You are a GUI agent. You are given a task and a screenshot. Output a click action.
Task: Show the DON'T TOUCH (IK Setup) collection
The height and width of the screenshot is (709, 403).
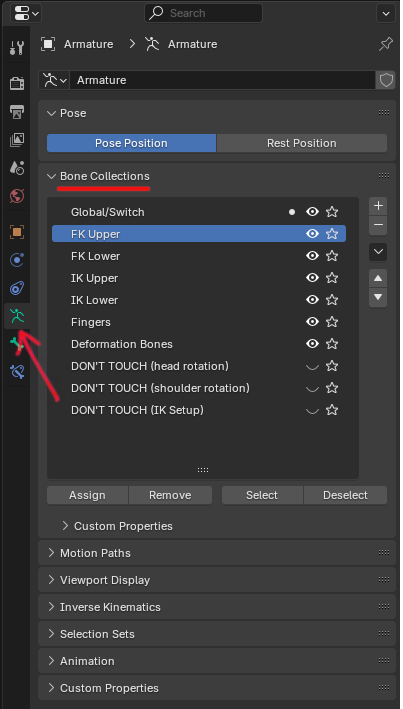tap(312, 411)
